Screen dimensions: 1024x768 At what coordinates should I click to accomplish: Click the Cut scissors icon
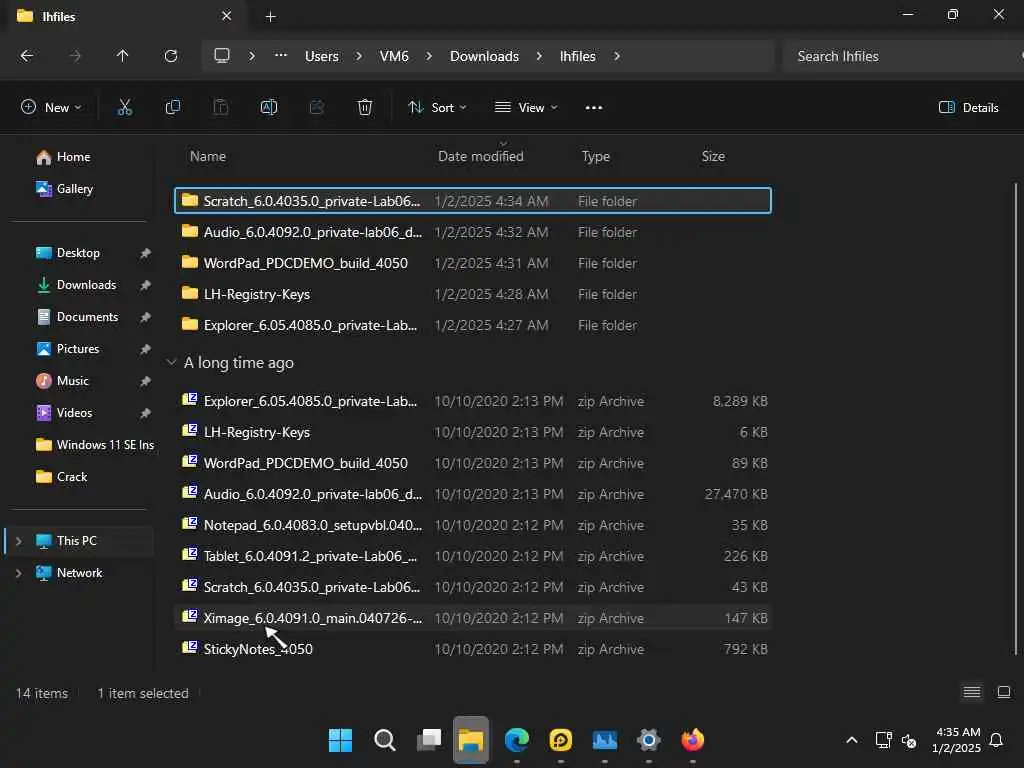pyautogui.click(x=124, y=108)
